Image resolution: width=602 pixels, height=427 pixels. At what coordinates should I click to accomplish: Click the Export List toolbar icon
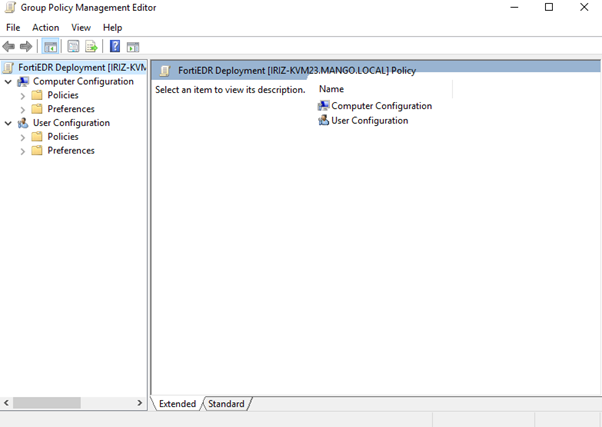tap(91, 46)
